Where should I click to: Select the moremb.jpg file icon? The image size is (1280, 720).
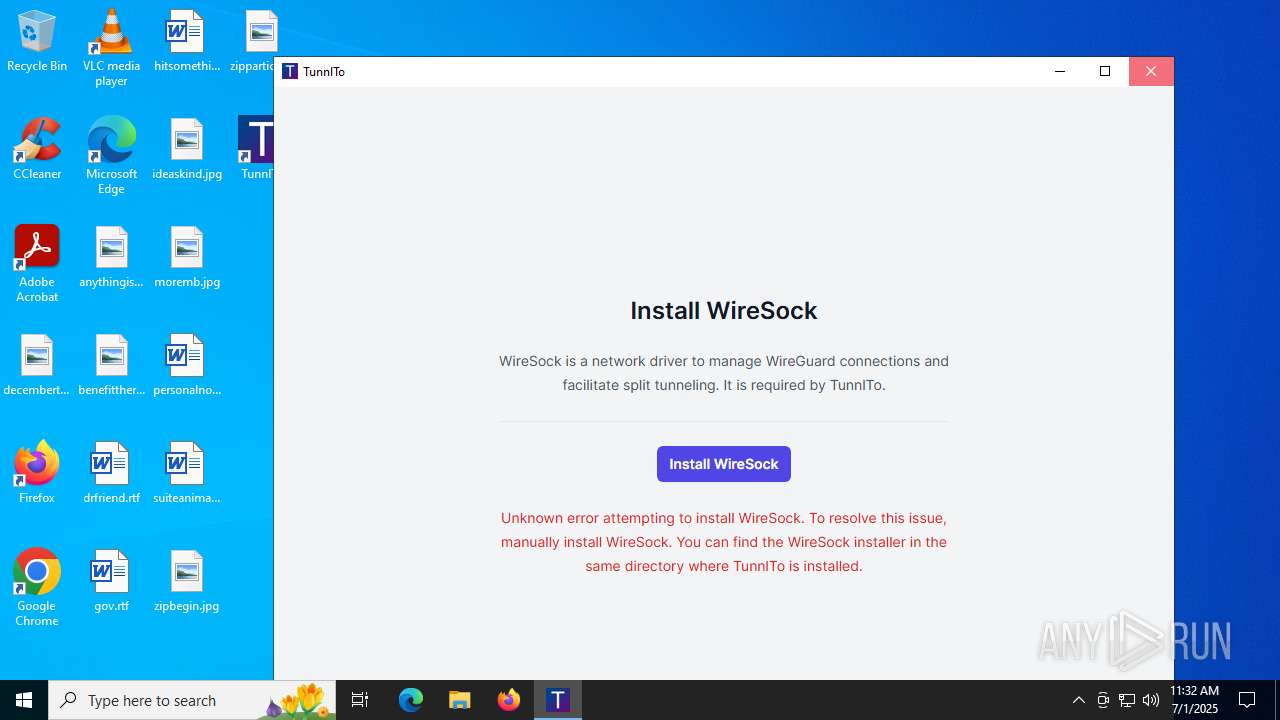[186, 257]
